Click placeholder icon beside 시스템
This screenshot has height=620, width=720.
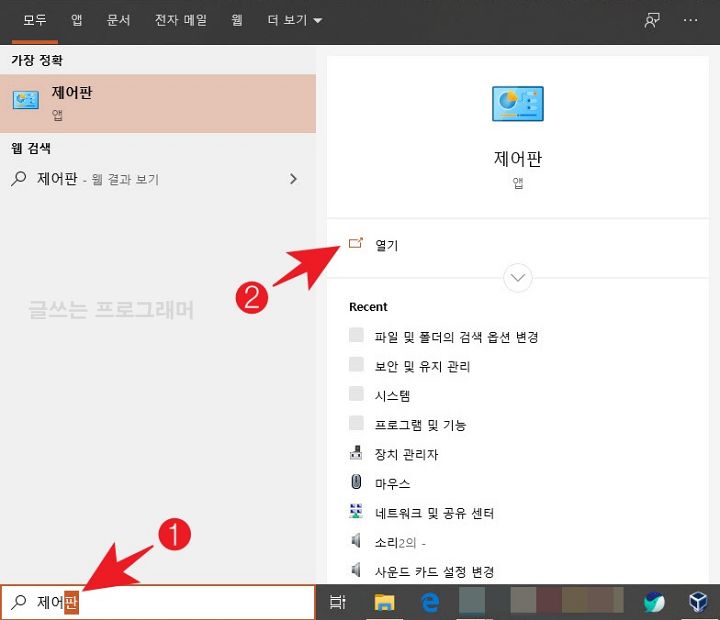click(356, 394)
